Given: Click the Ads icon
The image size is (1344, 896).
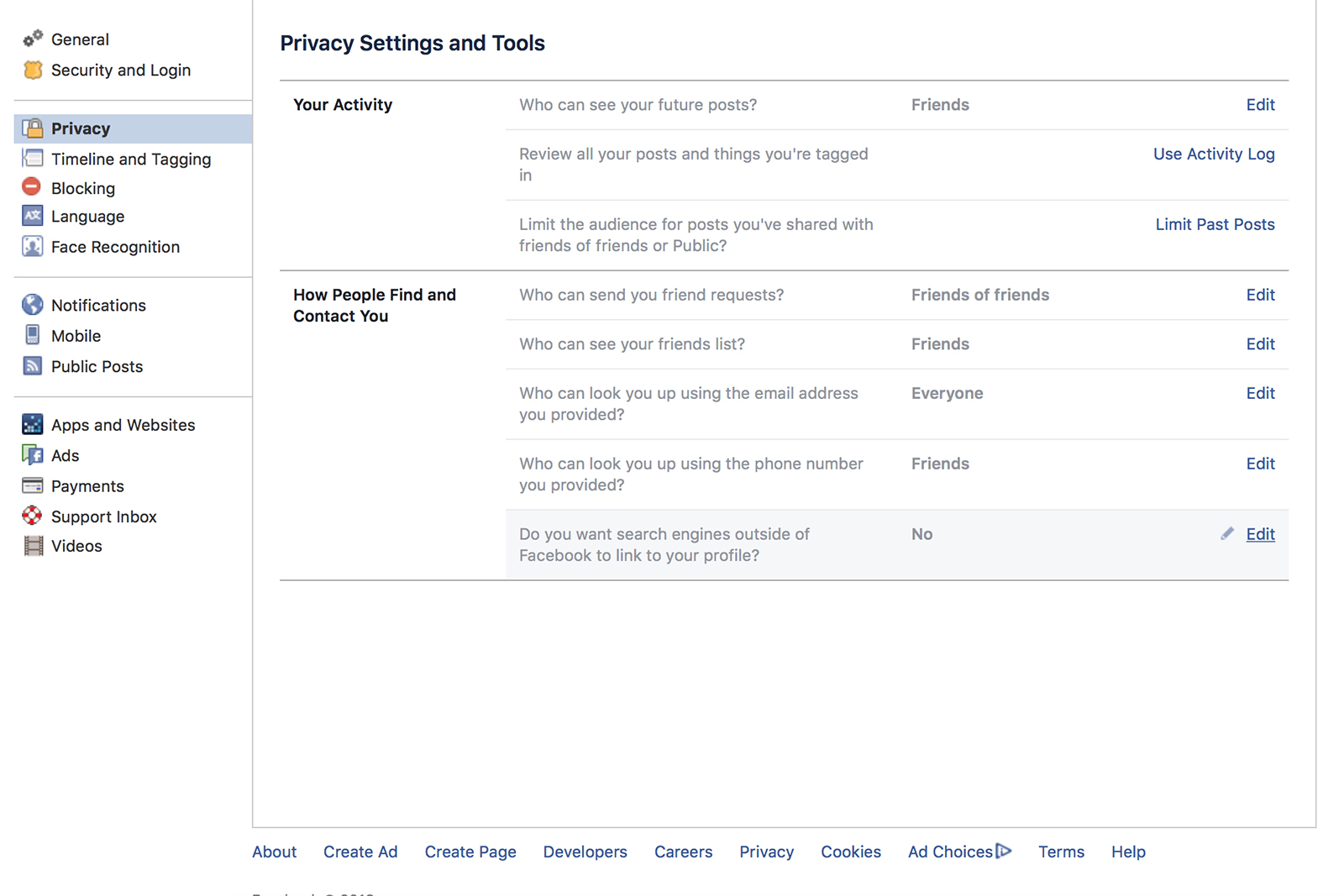Looking at the screenshot, I should coord(33,455).
